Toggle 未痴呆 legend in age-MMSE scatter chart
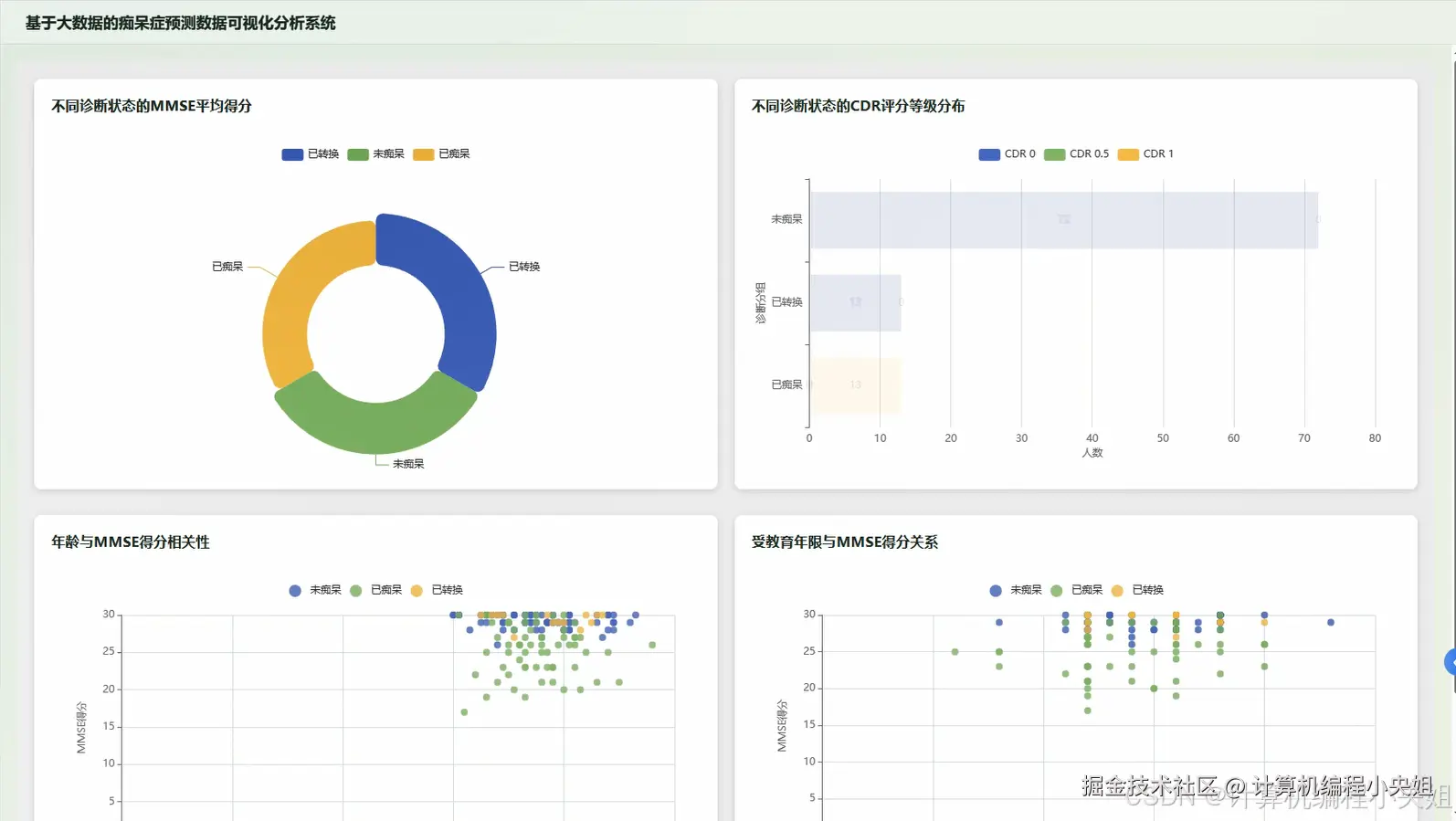 click(315, 590)
